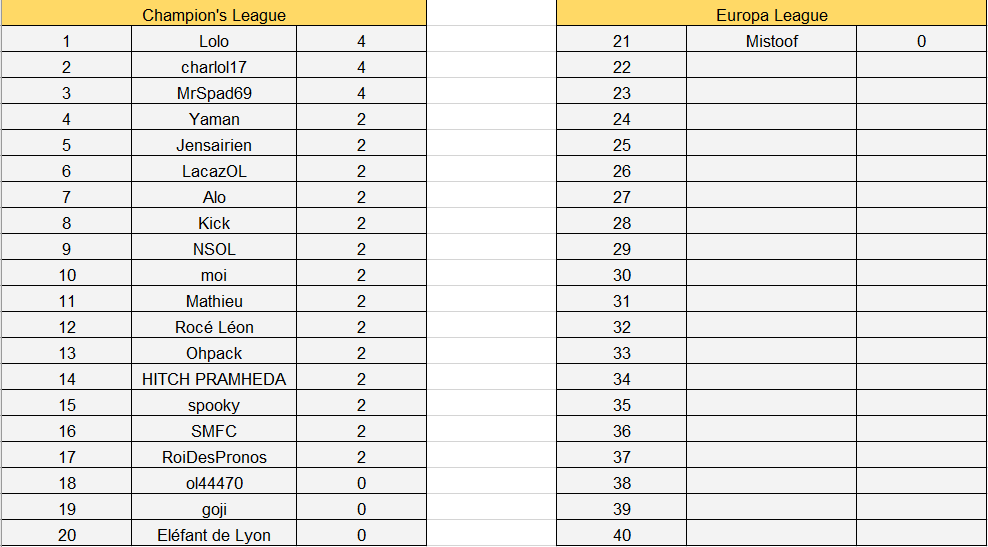Click the Rocé Léon cell
This screenshot has width=988, height=547.
(x=214, y=327)
